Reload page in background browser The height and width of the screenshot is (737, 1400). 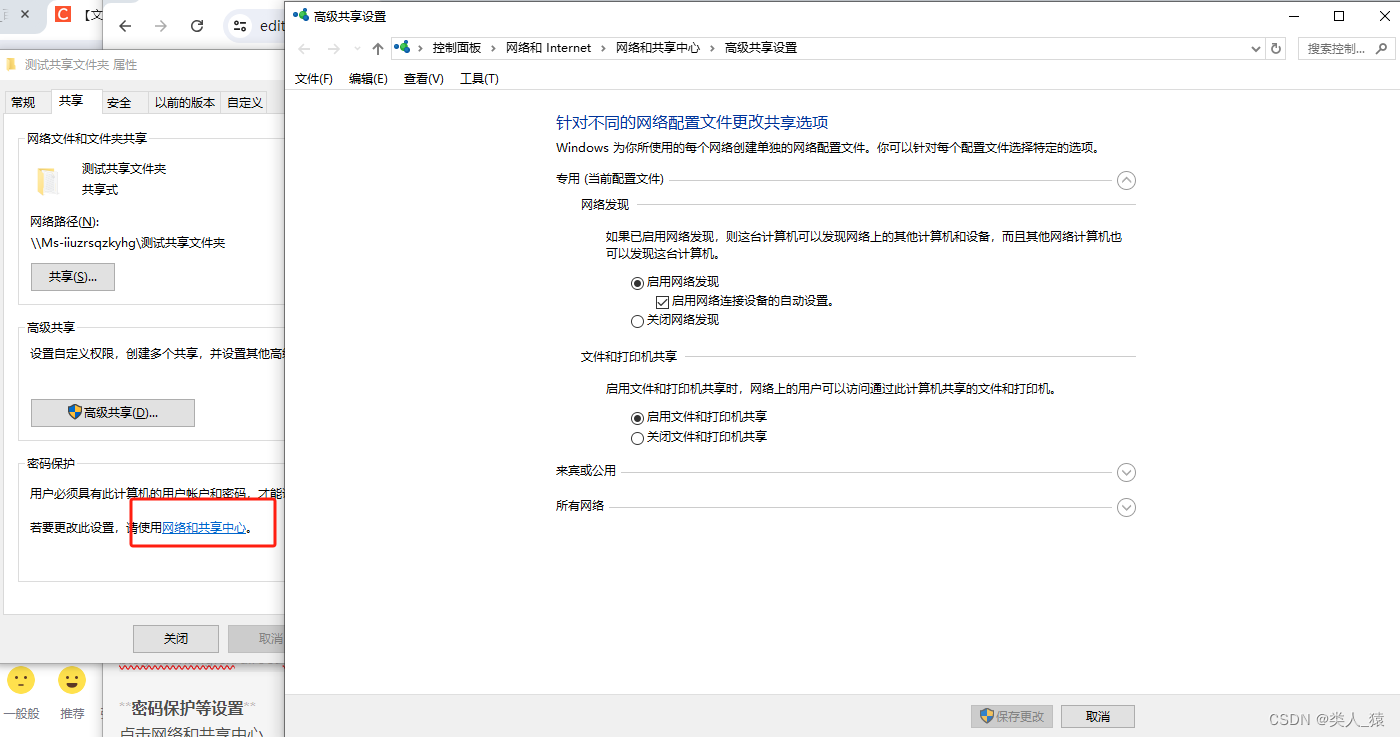(197, 26)
